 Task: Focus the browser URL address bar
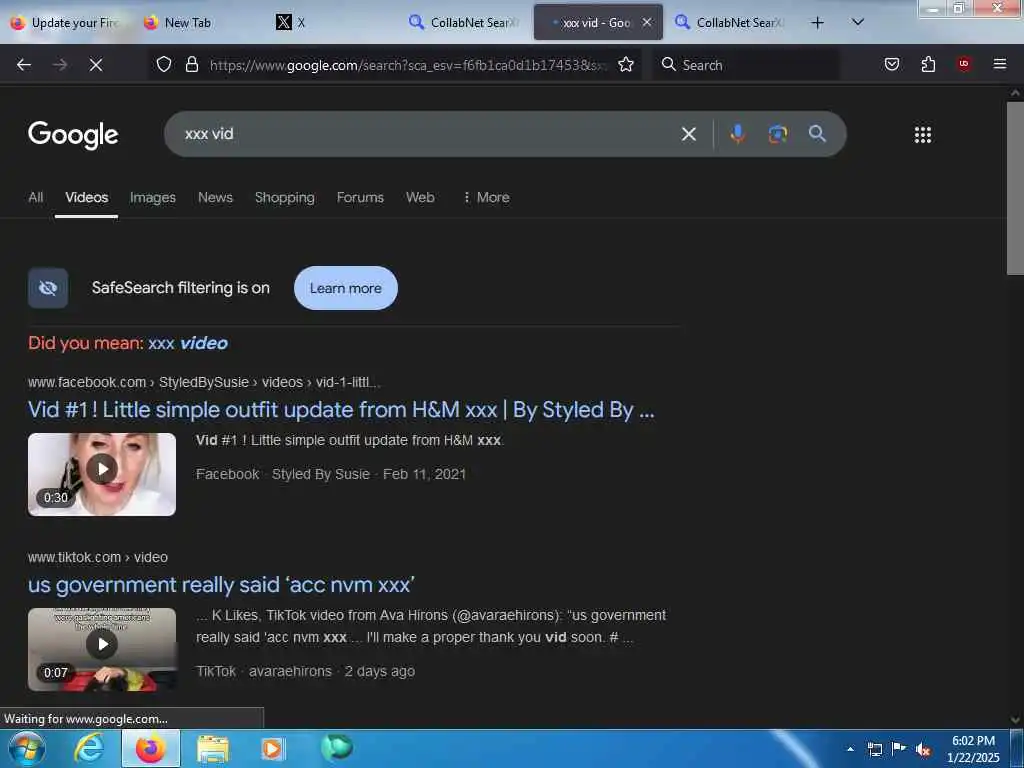point(408,65)
